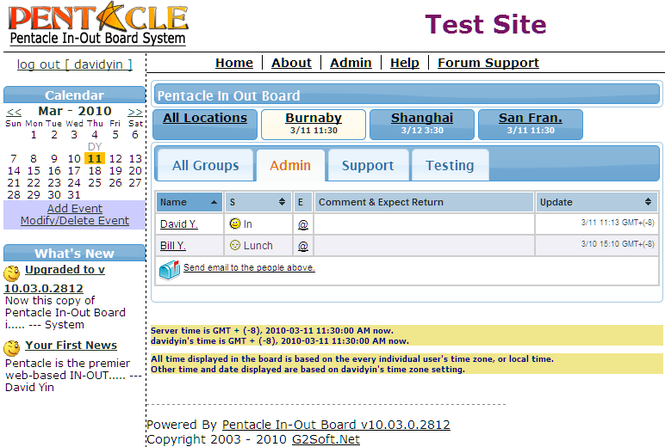
Task: Click the DY label above day 11
Action: pyautogui.click(x=95, y=147)
